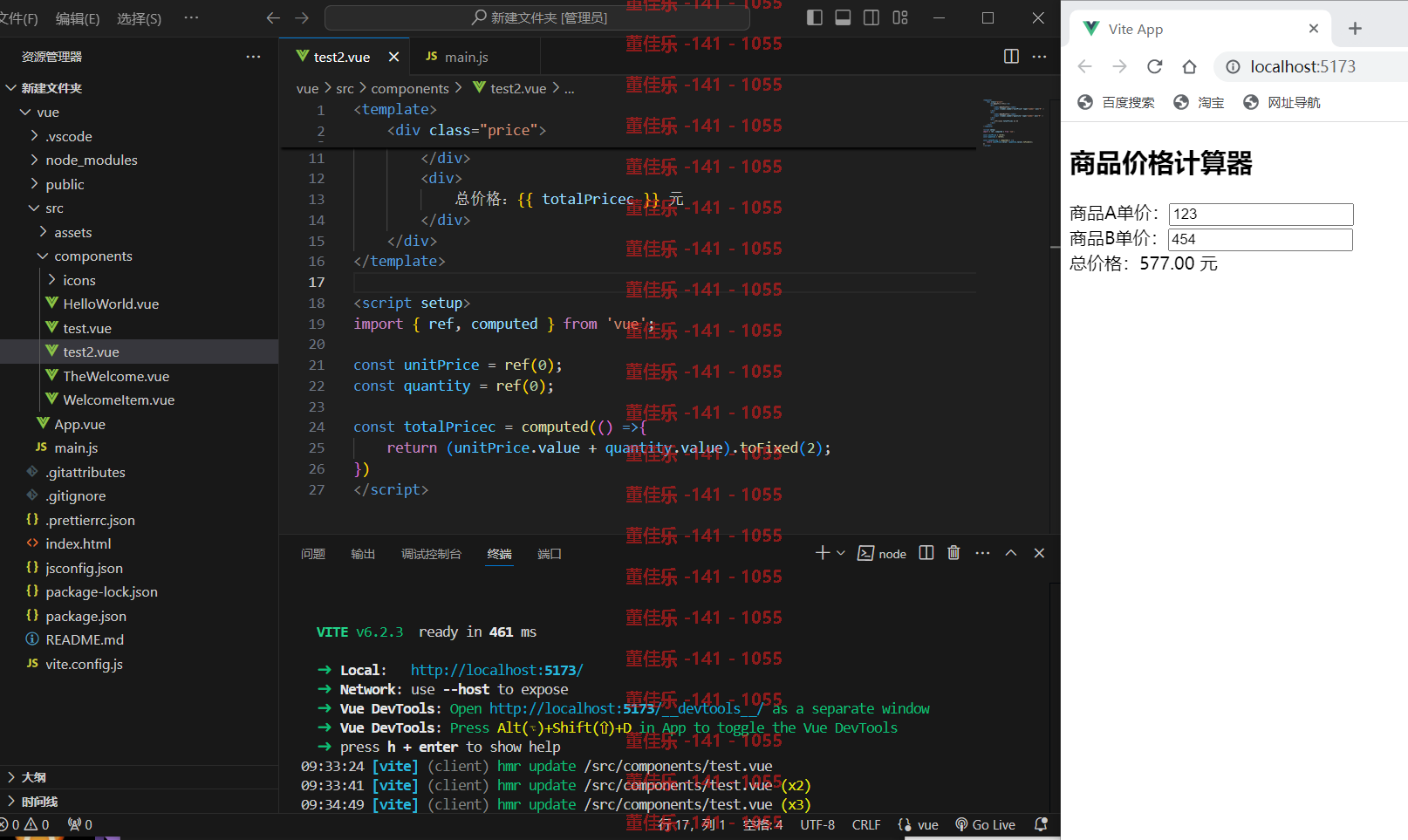1408x840 pixels.
Task: Close the Vite App browser tab
Action: 1314,29
